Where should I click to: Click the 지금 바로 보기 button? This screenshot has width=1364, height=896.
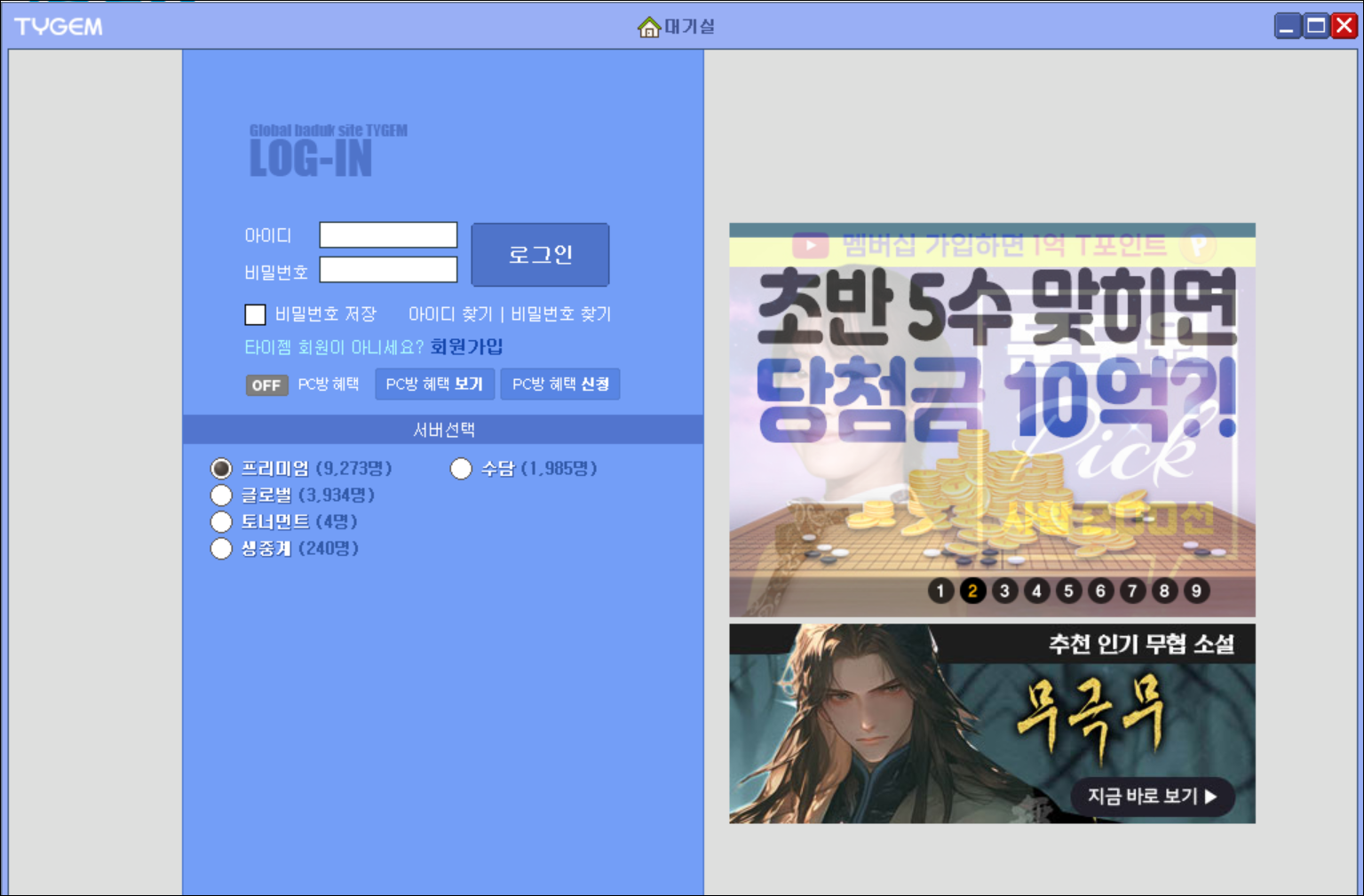coord(1152,797)
